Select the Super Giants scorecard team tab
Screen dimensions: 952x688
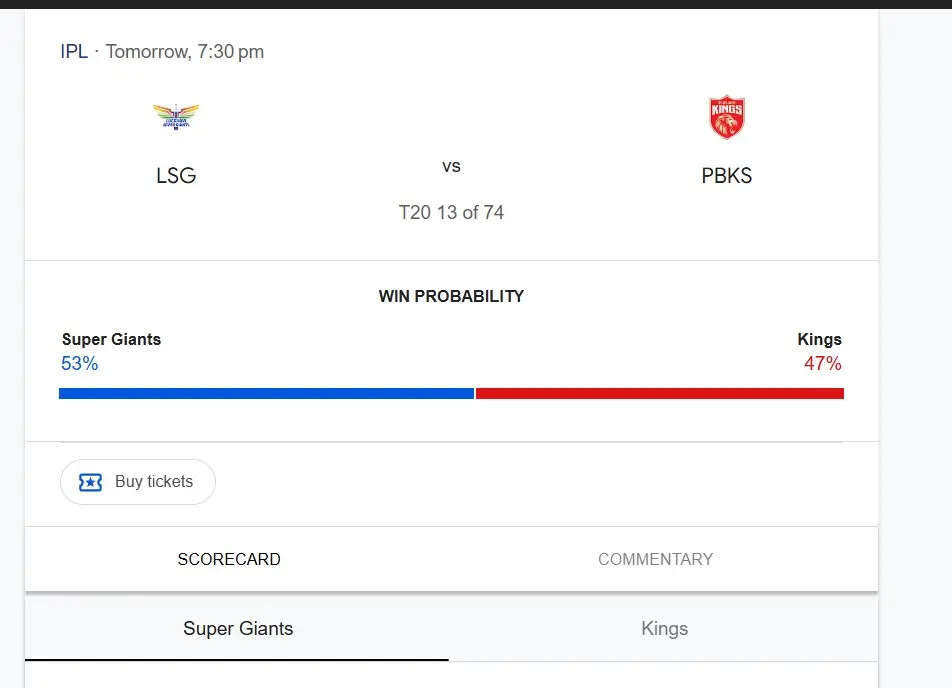click(238, 629)
